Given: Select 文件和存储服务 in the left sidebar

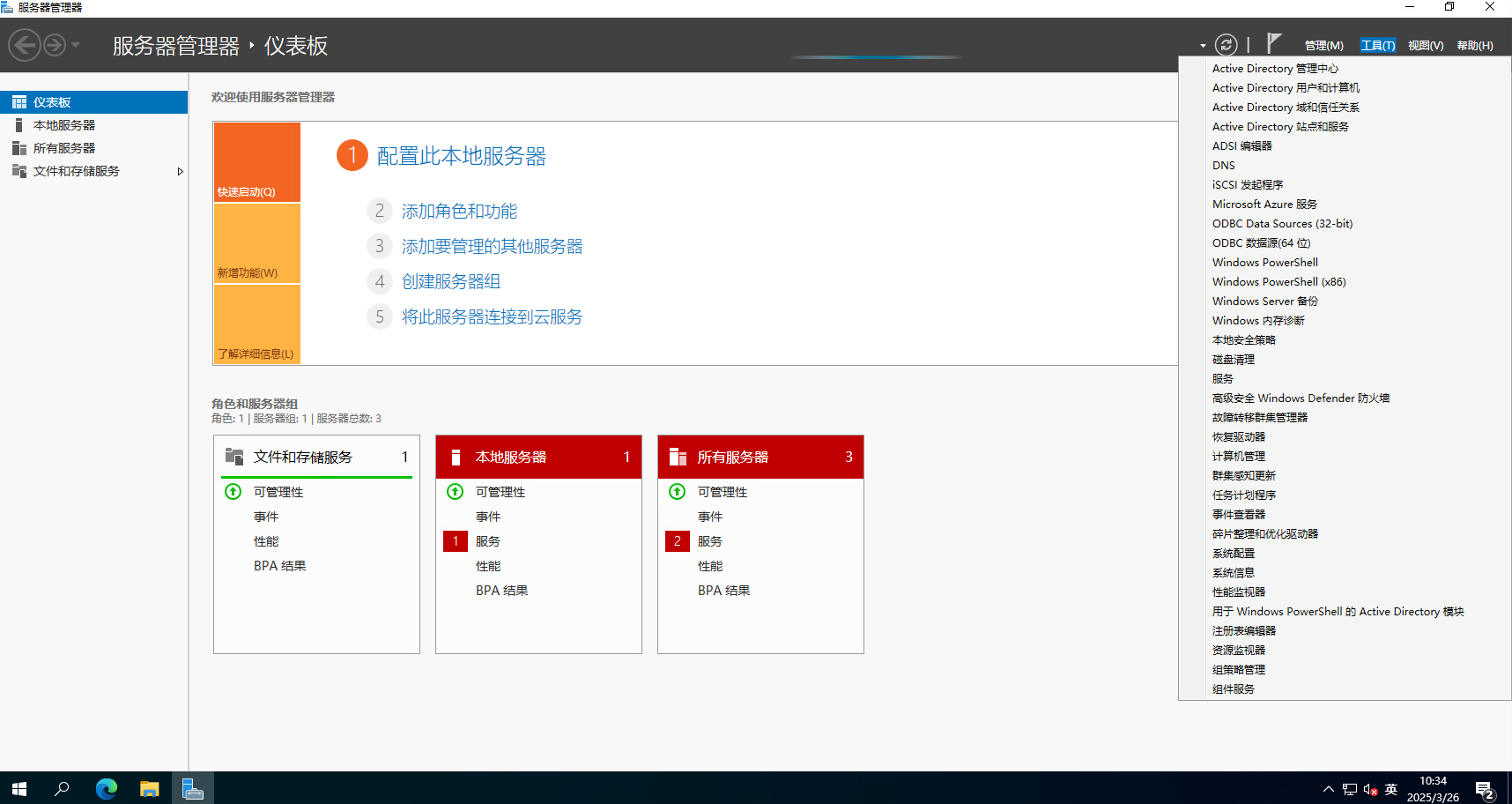Looking at the screenshot, I should (x=93, y=171).
